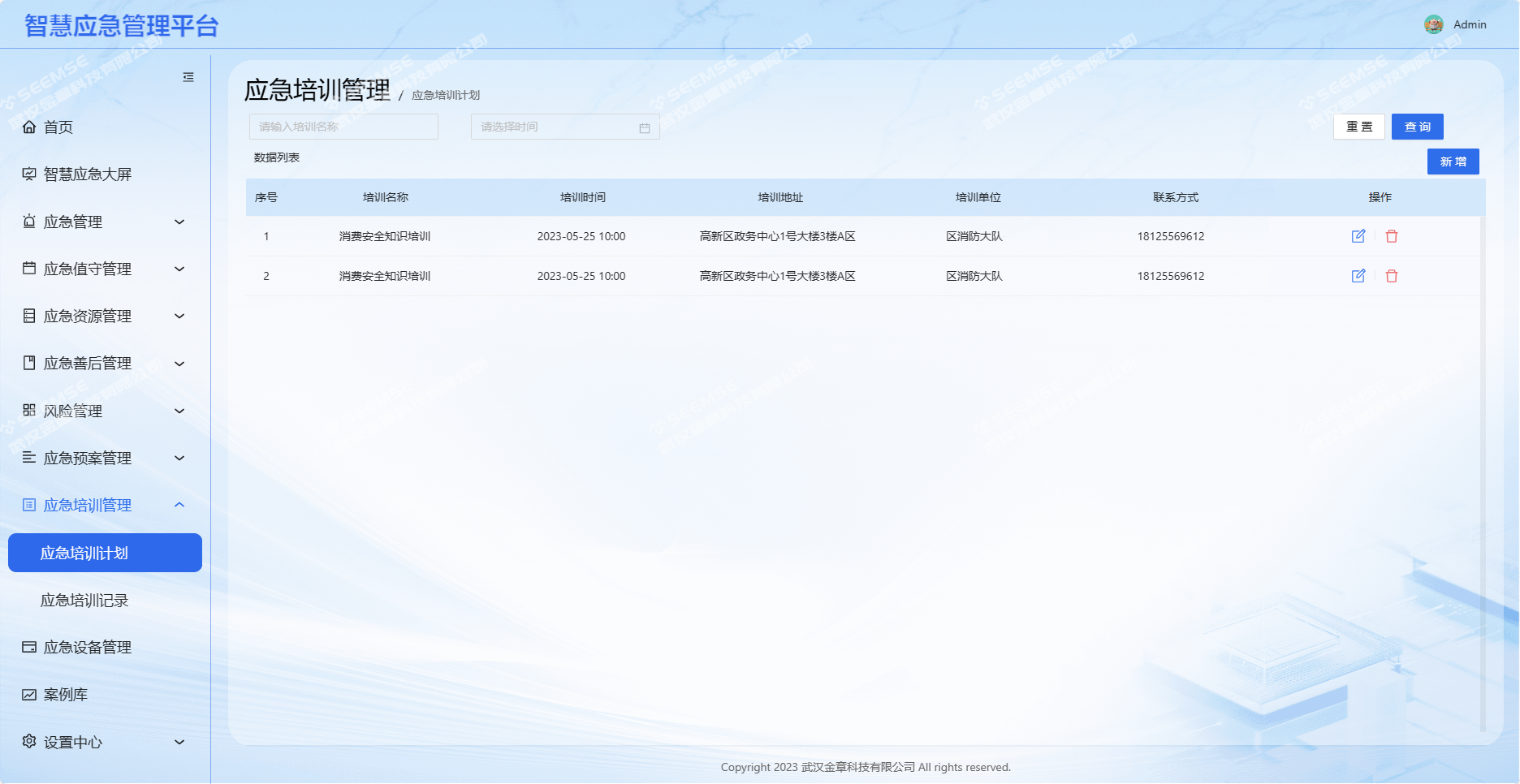The width and height of the screenshot is (1520, 784).
Task: Click the 应急管理 alarm icon
Action: point(29,222)
